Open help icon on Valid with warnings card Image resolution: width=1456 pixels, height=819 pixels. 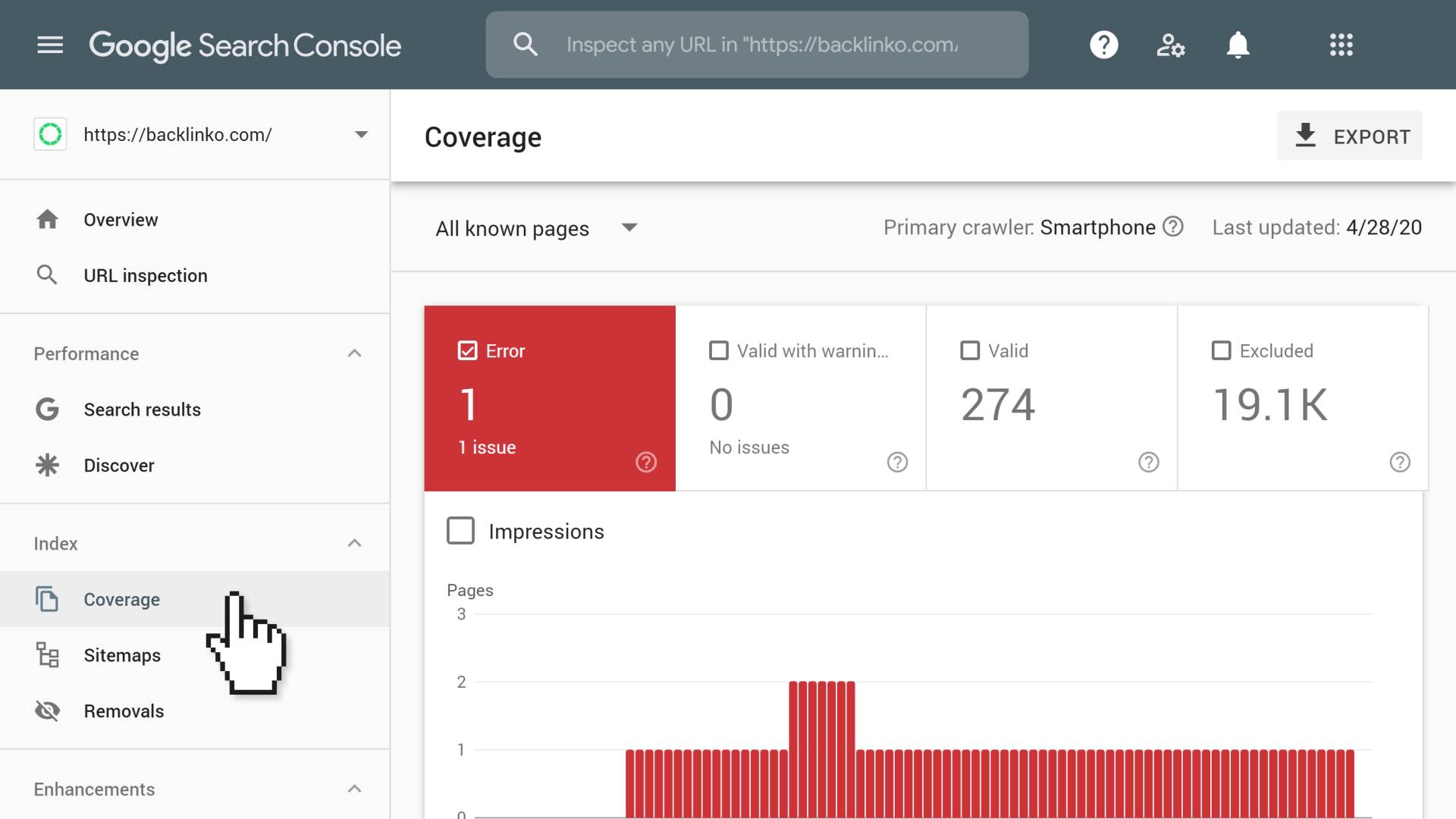coord(897,462)
